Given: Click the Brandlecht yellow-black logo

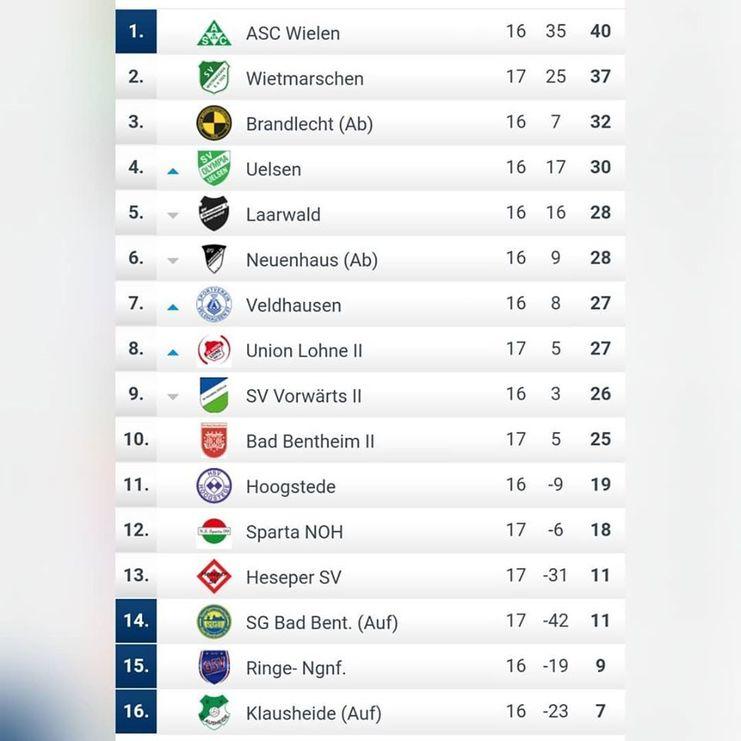Looking at the screenshot, I should (x=214, y=123).
